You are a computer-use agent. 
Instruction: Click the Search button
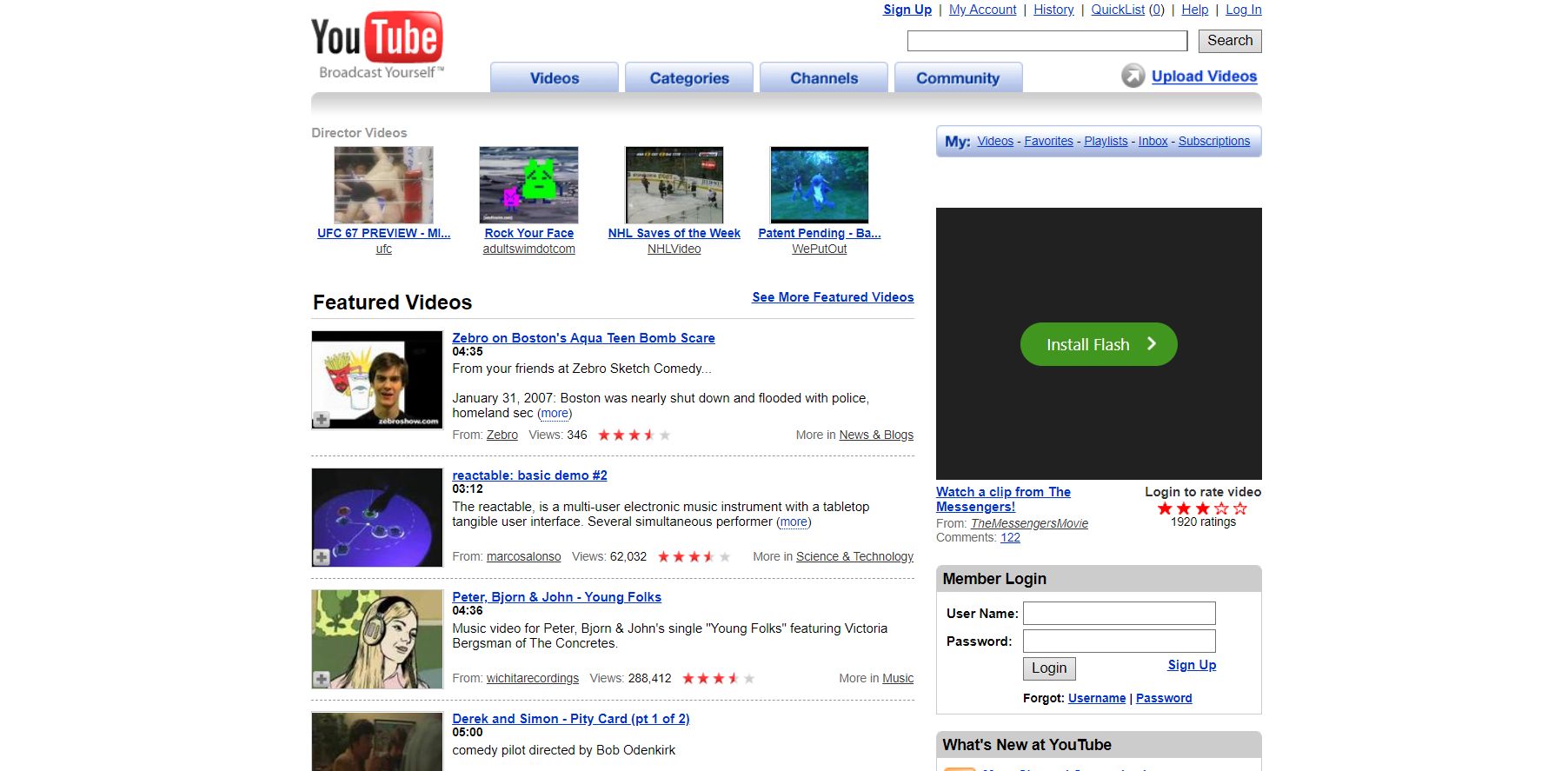pos(1230,41)
